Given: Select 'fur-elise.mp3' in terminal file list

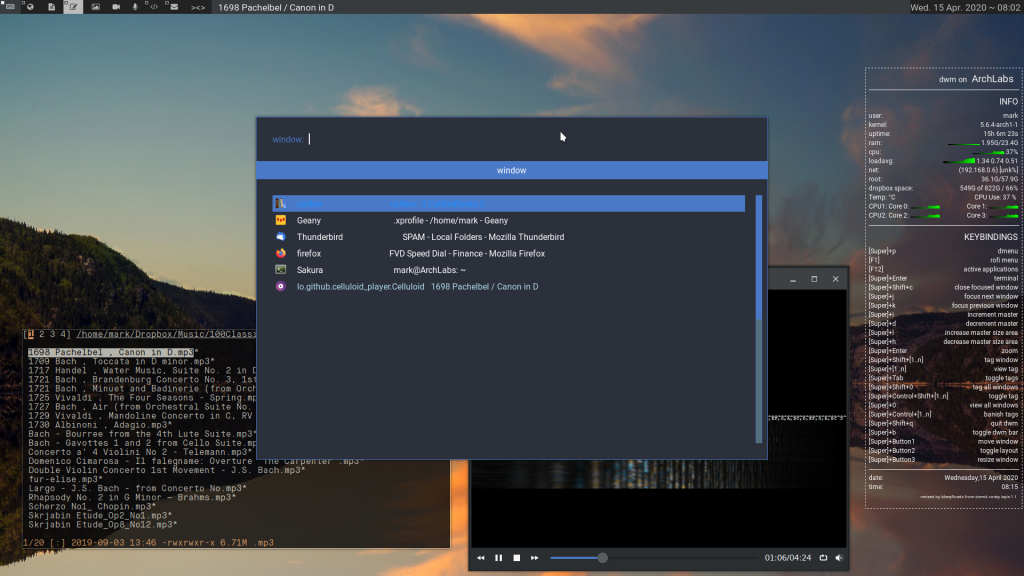Looking at the screenshot, I should coord(65,479).
